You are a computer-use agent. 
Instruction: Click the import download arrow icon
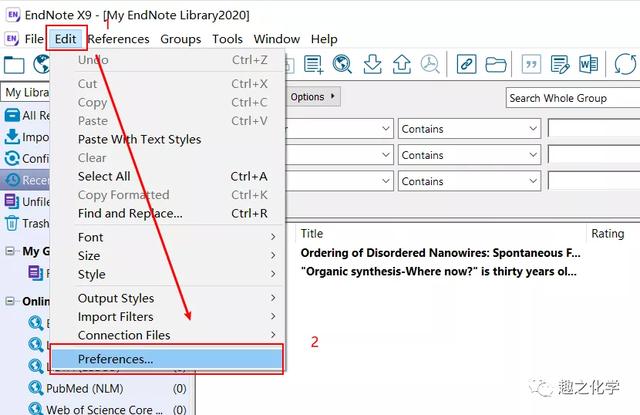point(372,64)
